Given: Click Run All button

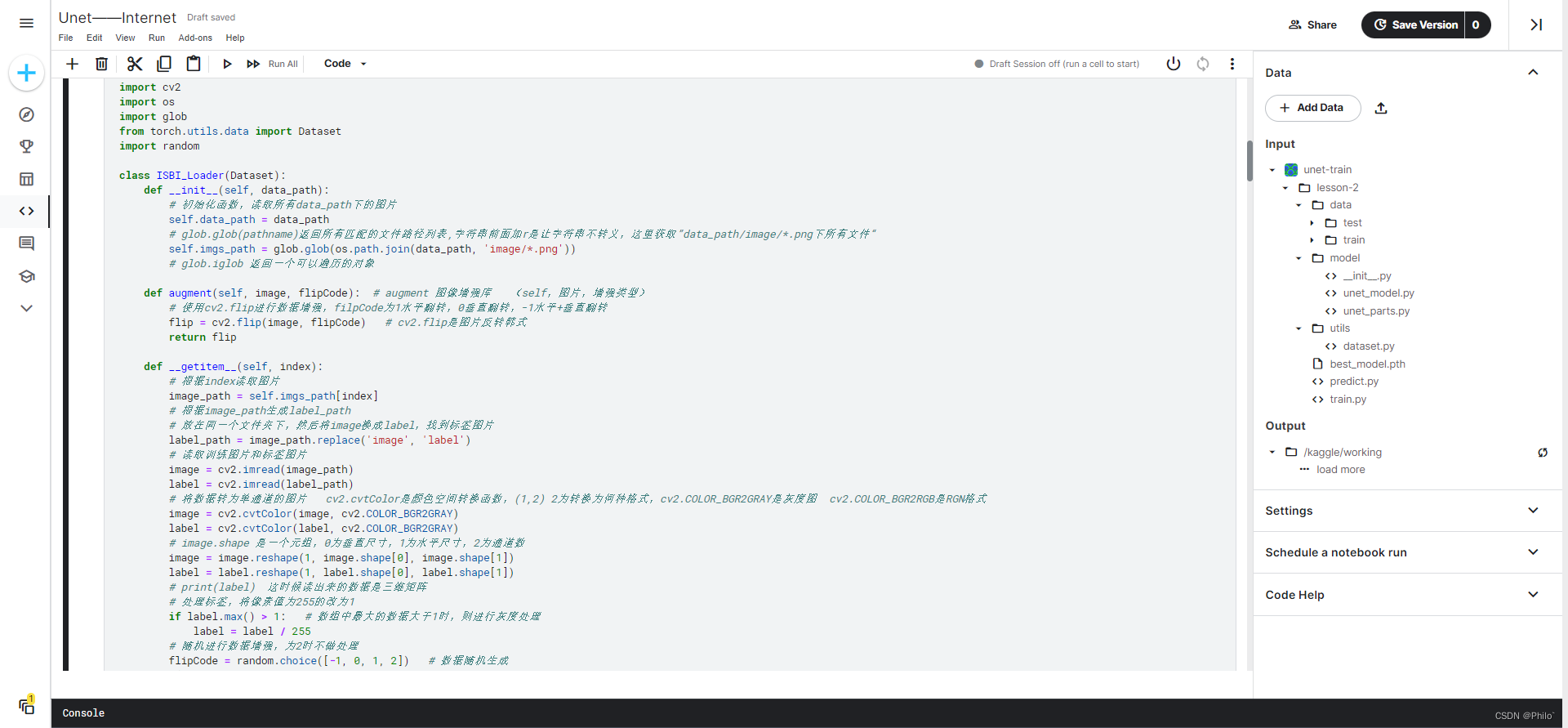Looking at the screenshot, I should tap(274, 64).
